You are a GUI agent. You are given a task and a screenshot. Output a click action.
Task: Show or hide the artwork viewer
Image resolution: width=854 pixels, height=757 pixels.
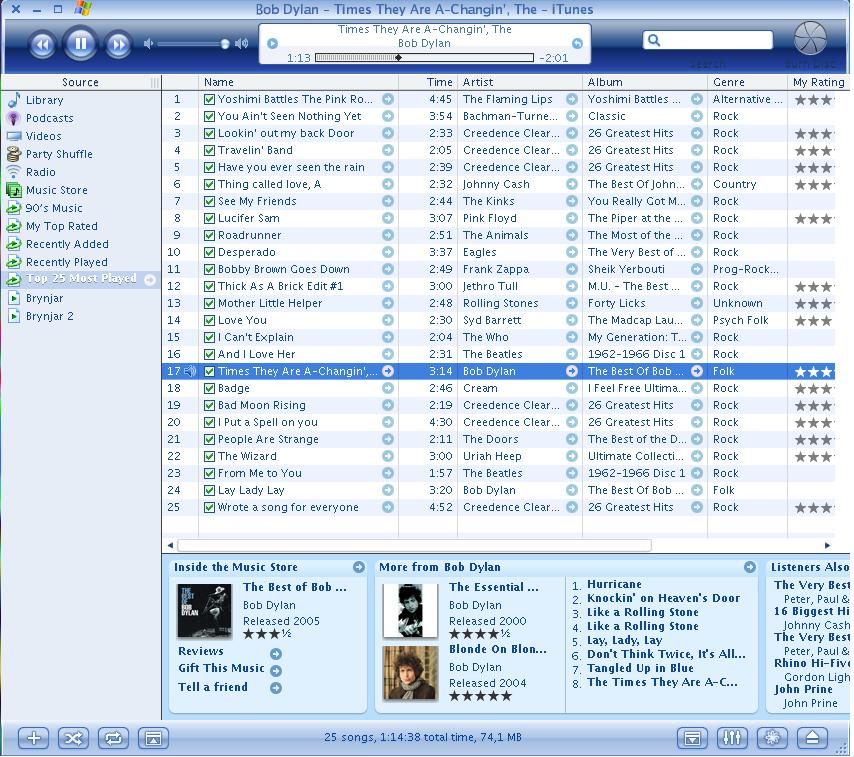click(x=153, y=738)
